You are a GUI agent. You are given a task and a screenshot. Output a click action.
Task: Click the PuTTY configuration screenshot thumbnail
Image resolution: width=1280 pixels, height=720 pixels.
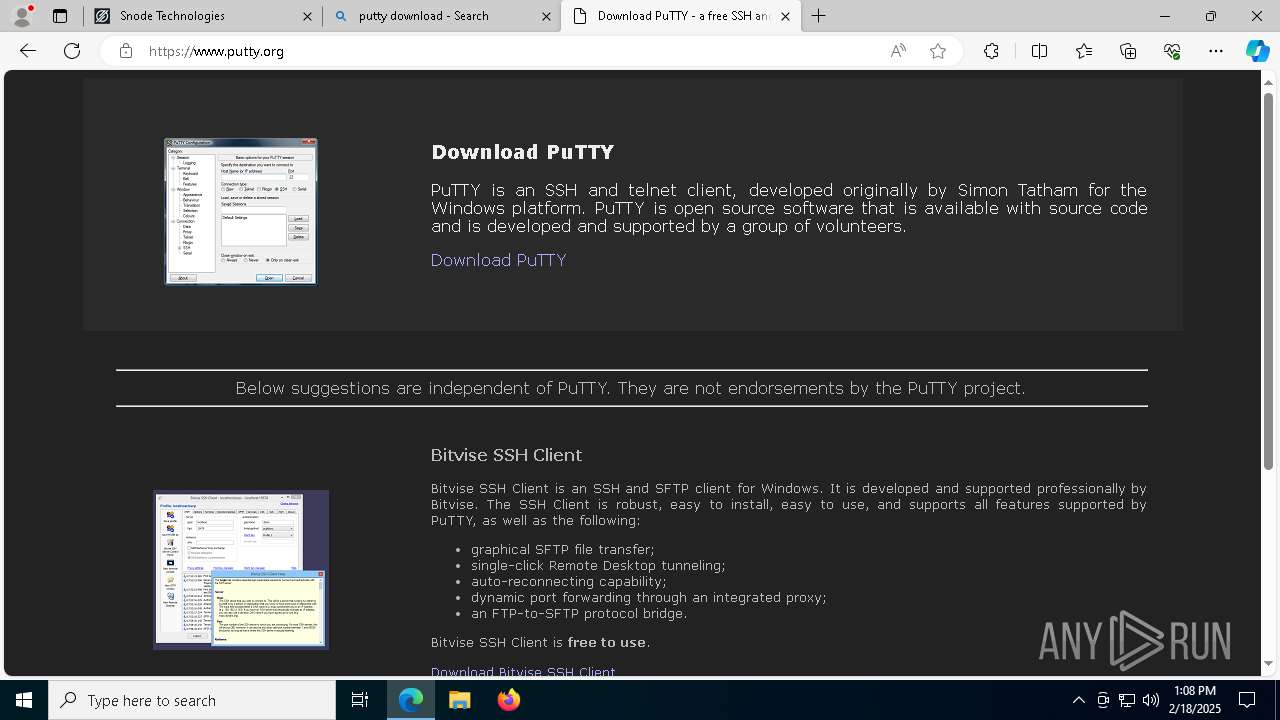coord(241,211)
